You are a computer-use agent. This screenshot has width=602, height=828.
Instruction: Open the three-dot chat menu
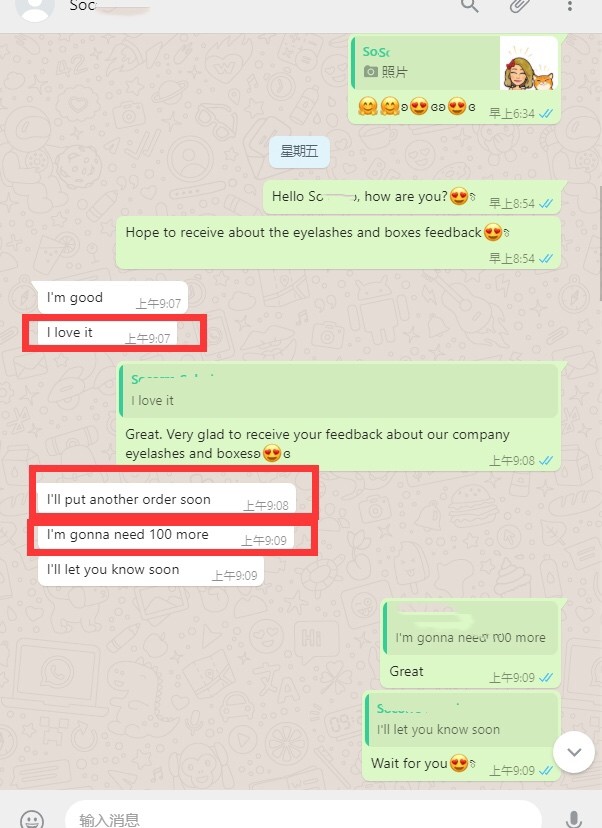tap(569, 6)
